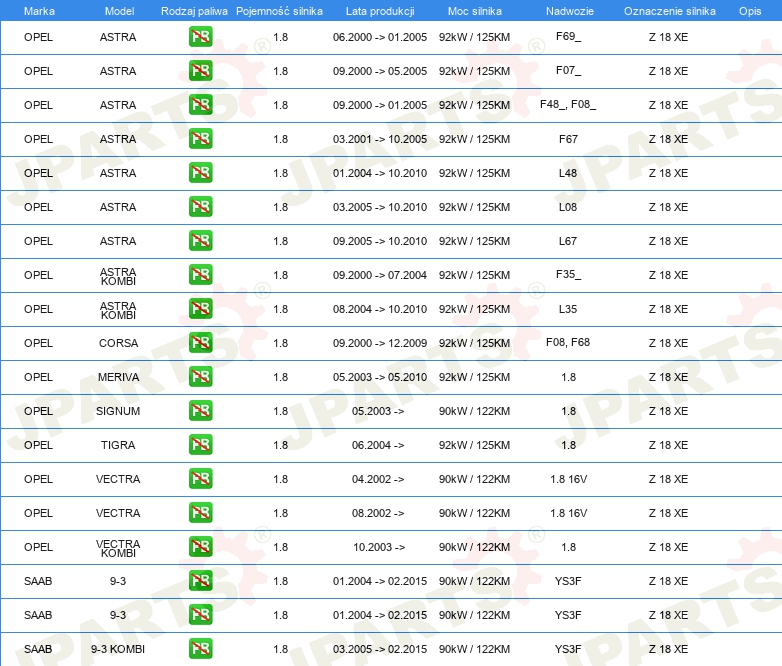782x666 pixels.
Task: Select the date '09.2000 -> 12.2009'
Action: tap(380, 343)
